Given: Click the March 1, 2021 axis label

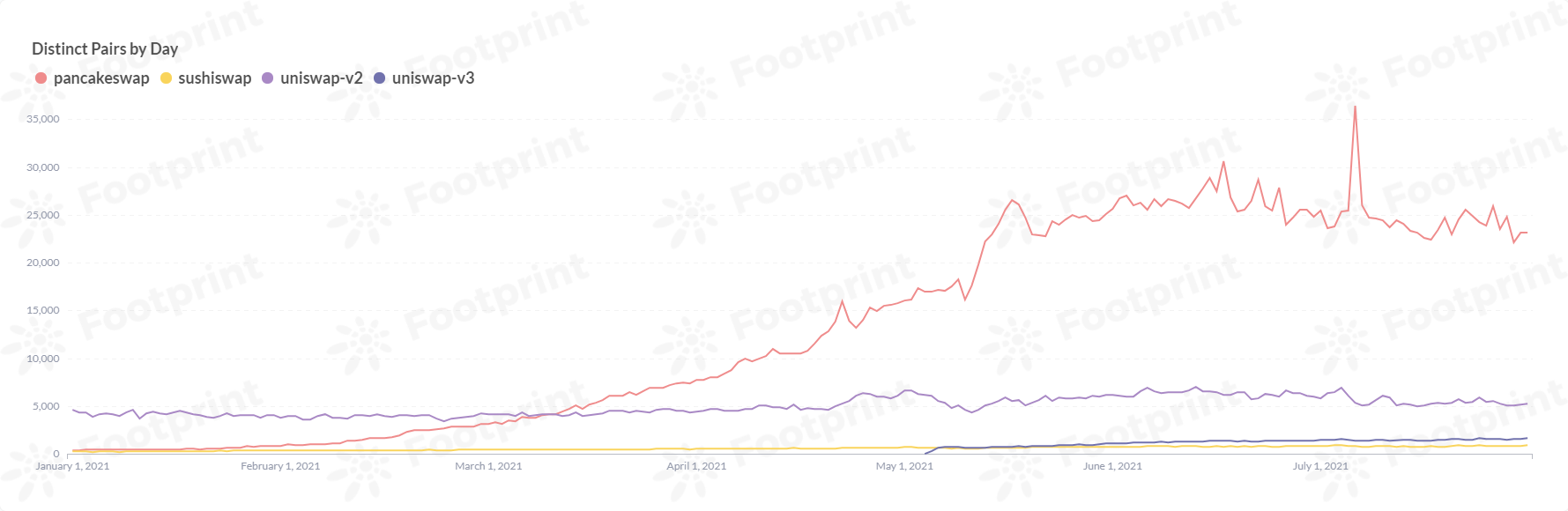Looking at the screenshot, I should pos(488,466).
